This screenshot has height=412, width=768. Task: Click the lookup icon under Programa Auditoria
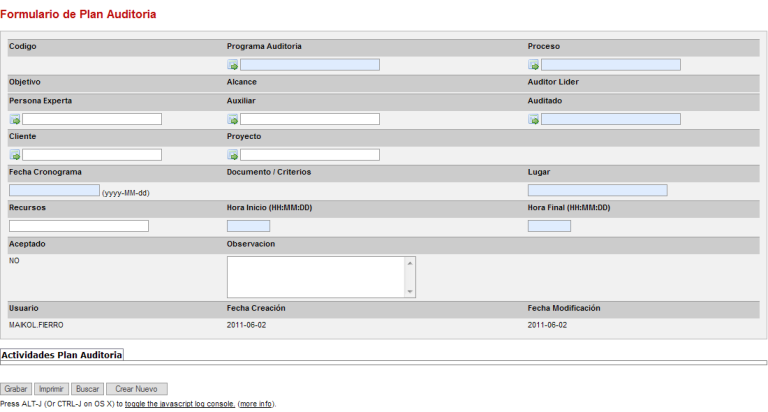coord(233,65)
